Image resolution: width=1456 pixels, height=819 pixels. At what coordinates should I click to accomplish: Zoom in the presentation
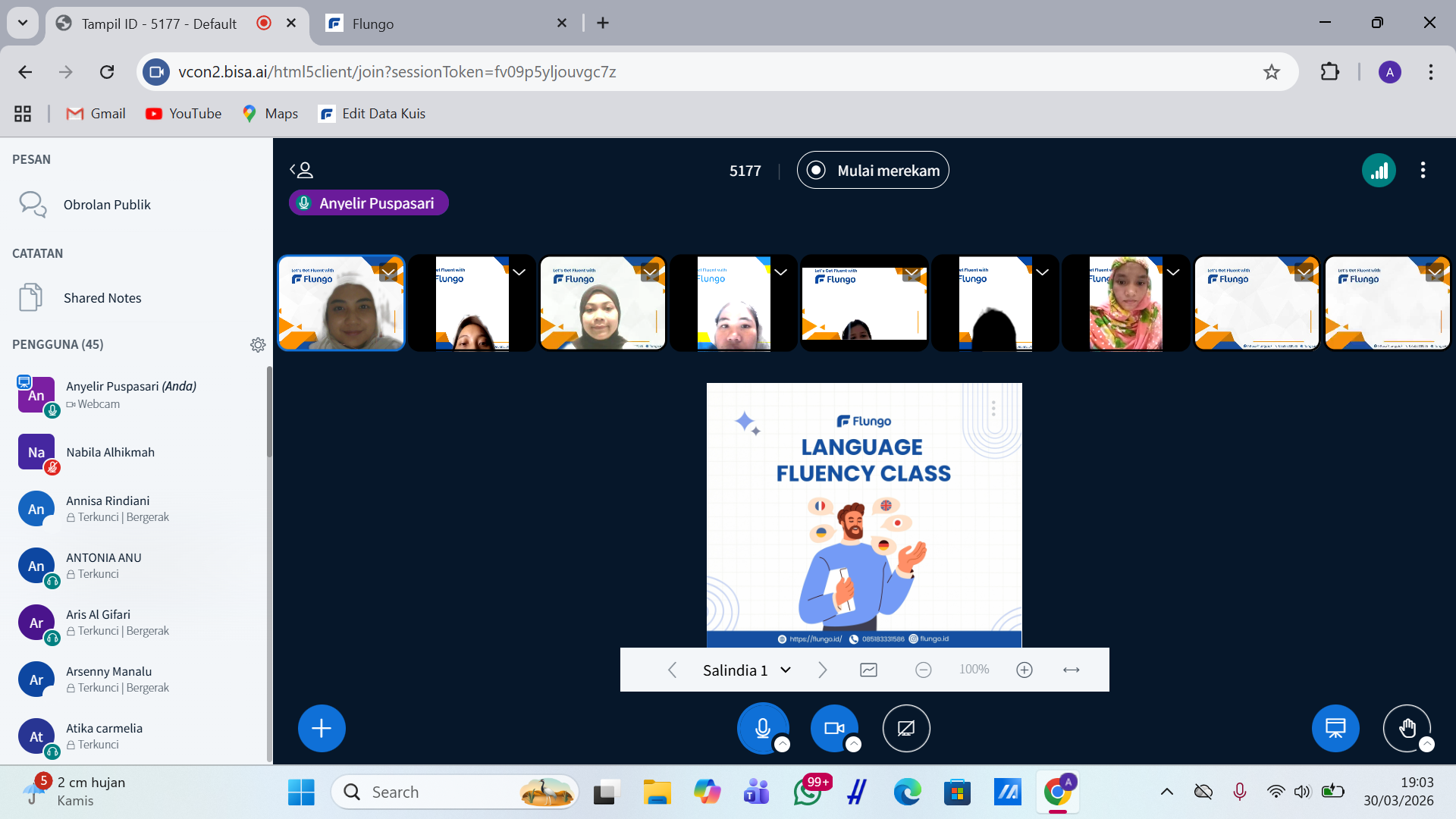click(x=1025, y=670)
